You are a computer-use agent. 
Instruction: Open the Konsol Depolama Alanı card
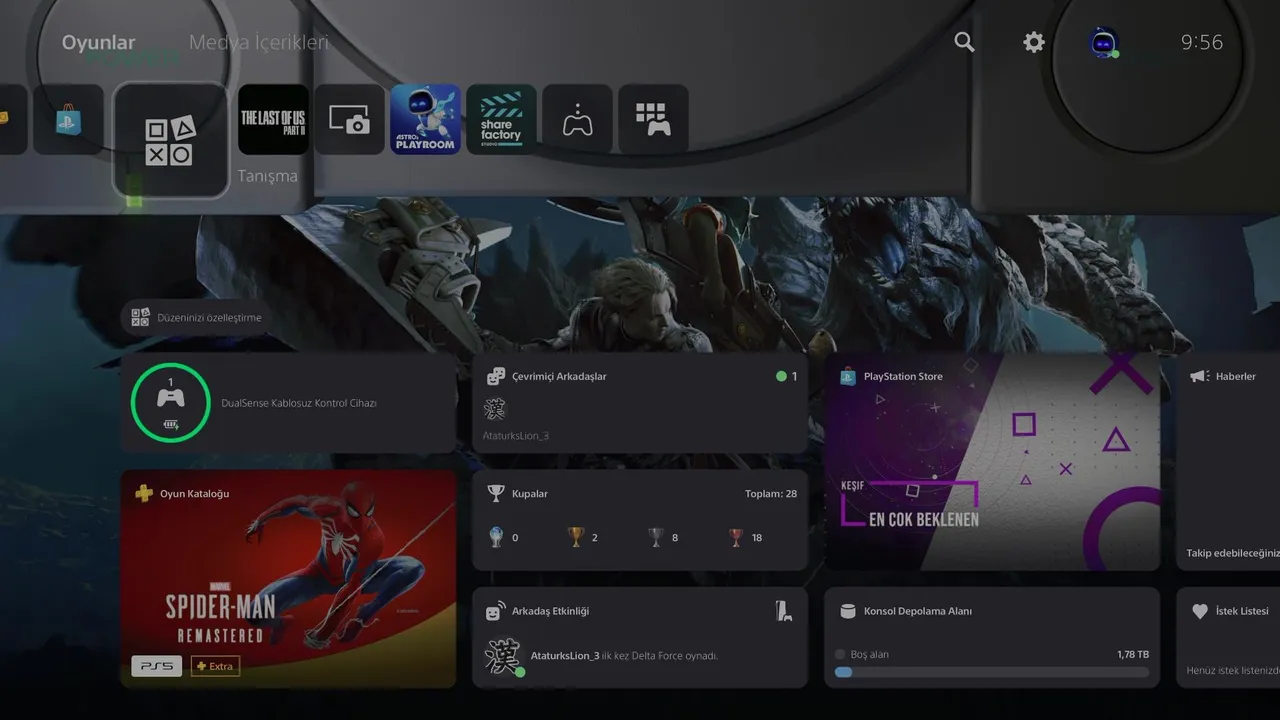pyautogui.click(x=992, y=637)
